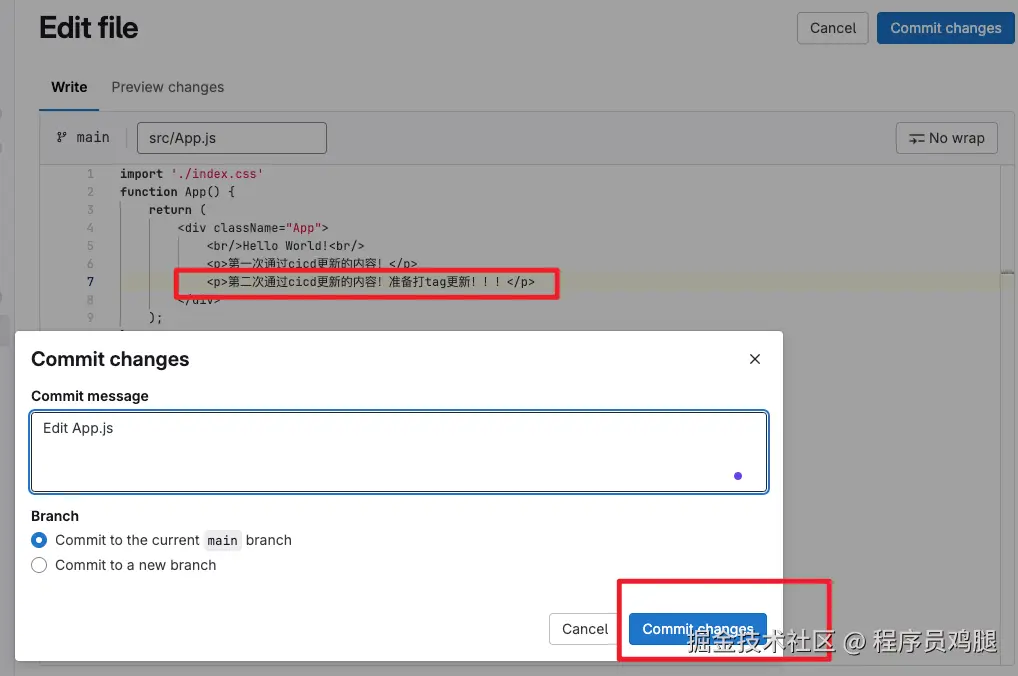Click the header Commit changes button
Image resolution: width=1018 pixels, height=676 pixels.
click(945, 28)
